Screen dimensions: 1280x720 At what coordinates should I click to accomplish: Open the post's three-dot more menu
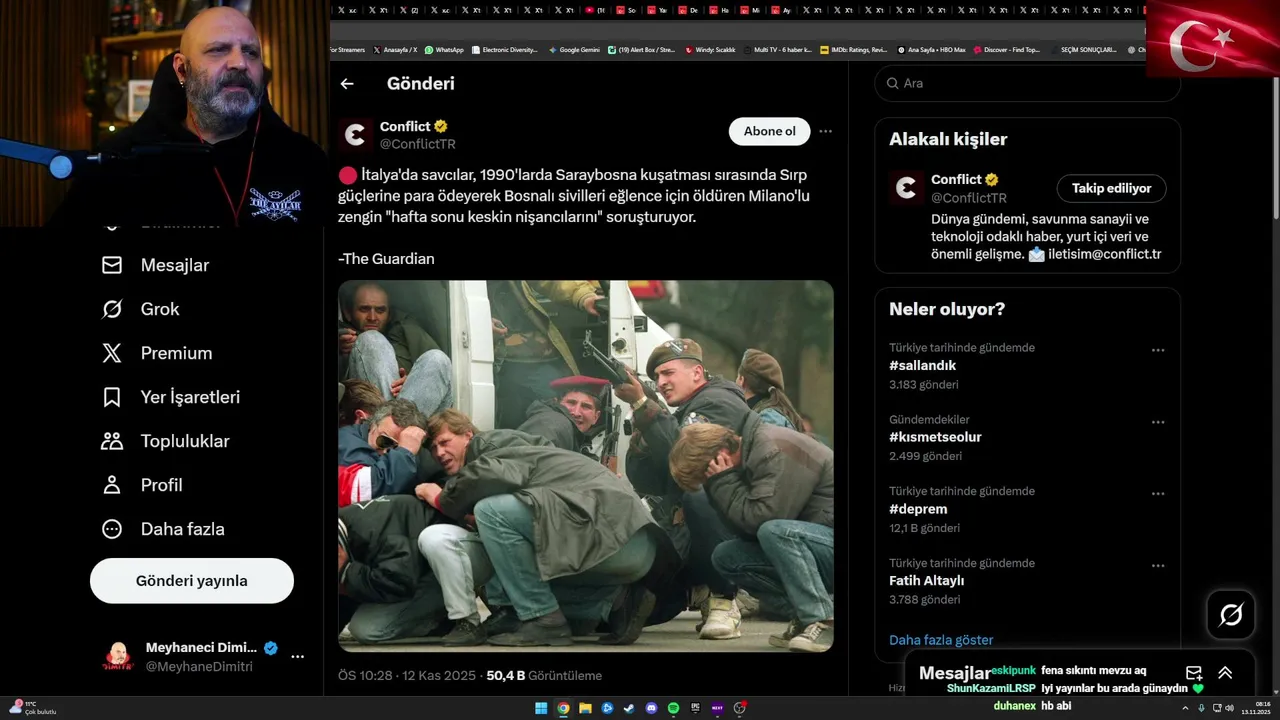pyautogui.click(x=825, y=131)
